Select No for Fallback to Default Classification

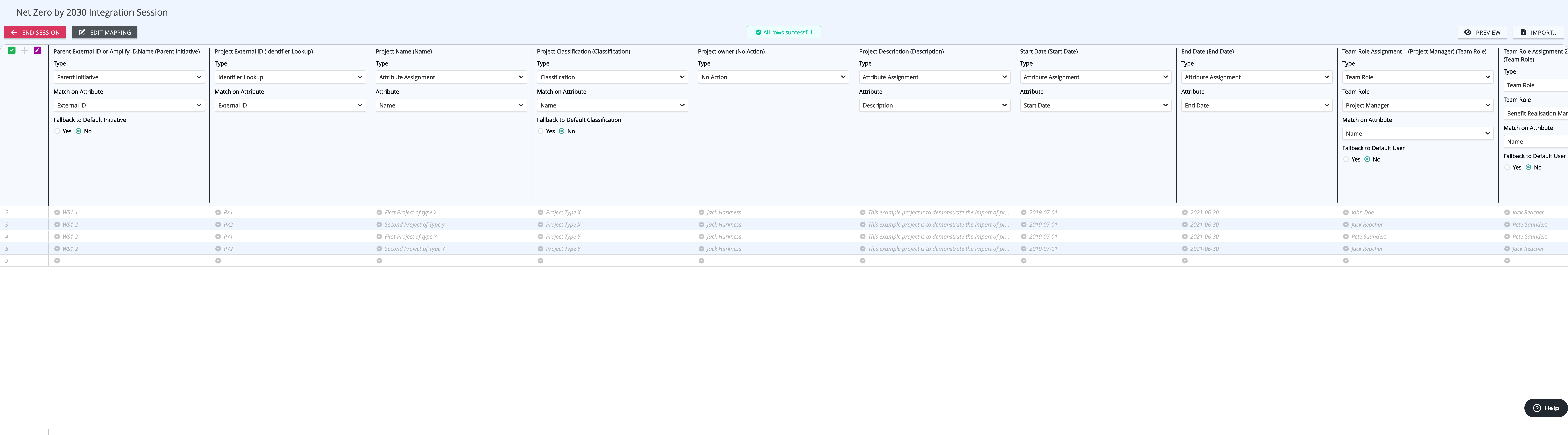(x=562, y=131)
